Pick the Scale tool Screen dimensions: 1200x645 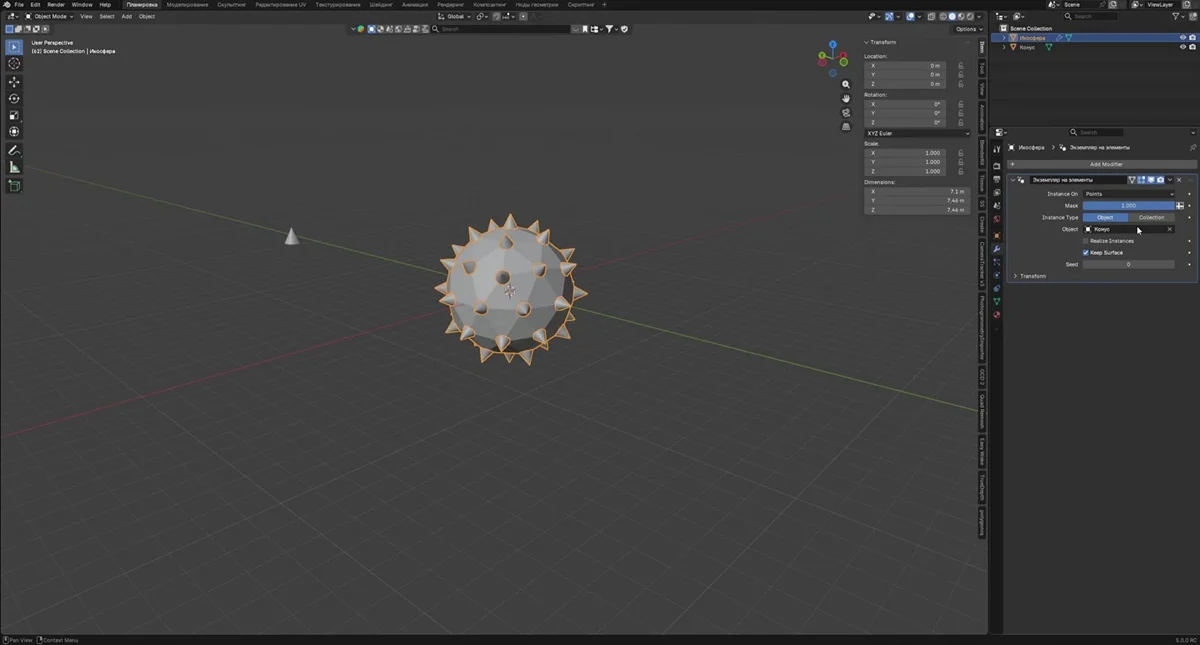tap(14, 116)
